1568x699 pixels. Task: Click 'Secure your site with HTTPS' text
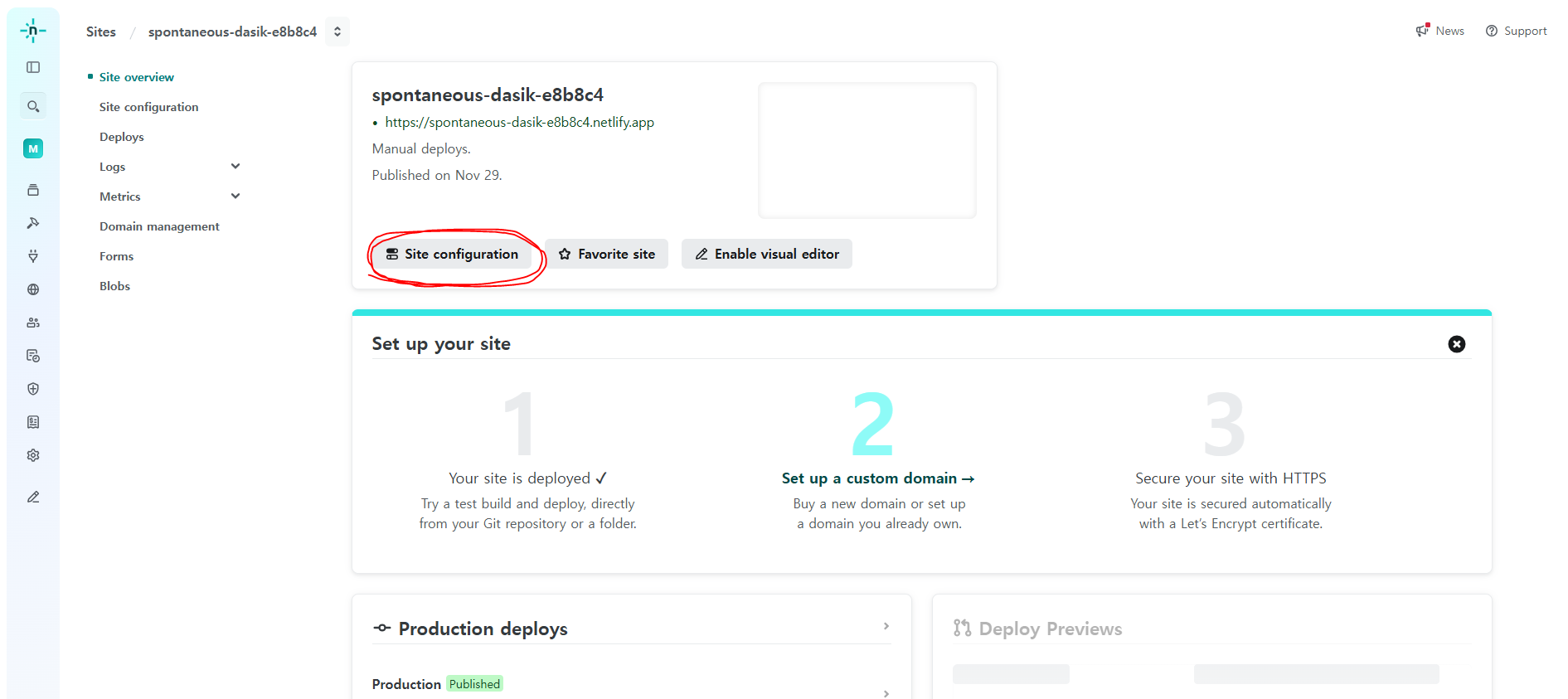pos(1231,478)
